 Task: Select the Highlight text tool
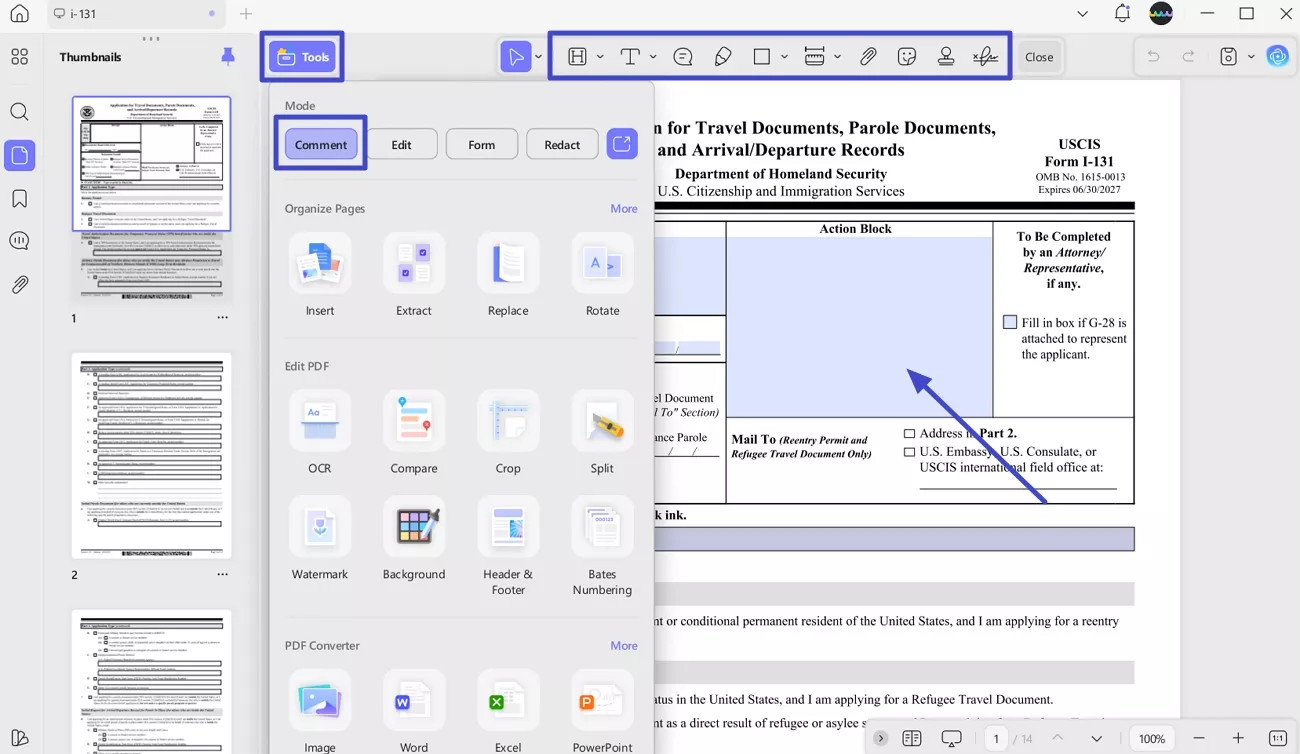(577, 56)
